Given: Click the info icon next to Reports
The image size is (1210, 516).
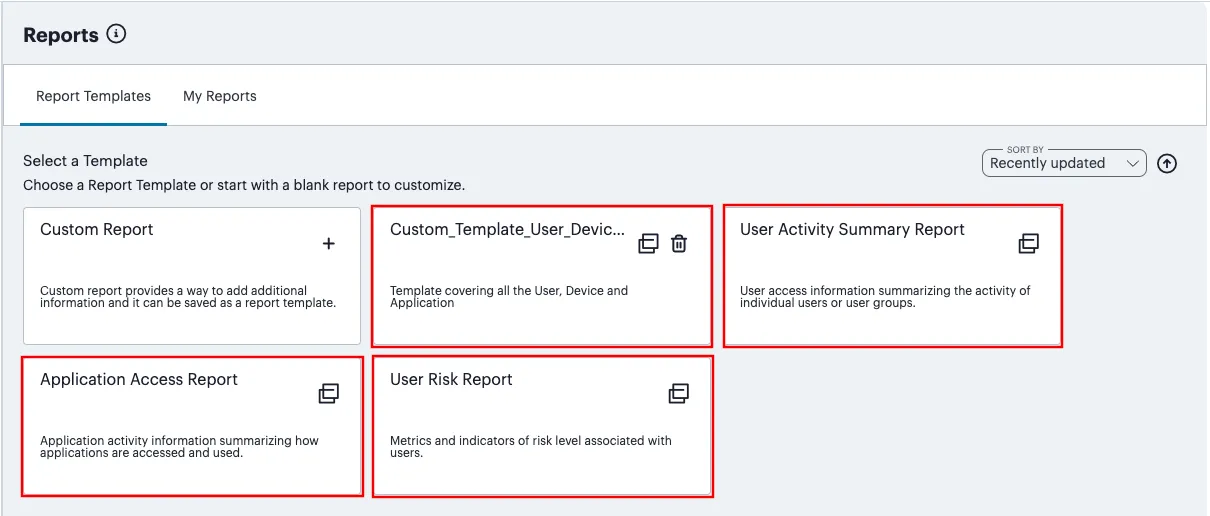Looking at the screenshot, I should click(116, 34).
